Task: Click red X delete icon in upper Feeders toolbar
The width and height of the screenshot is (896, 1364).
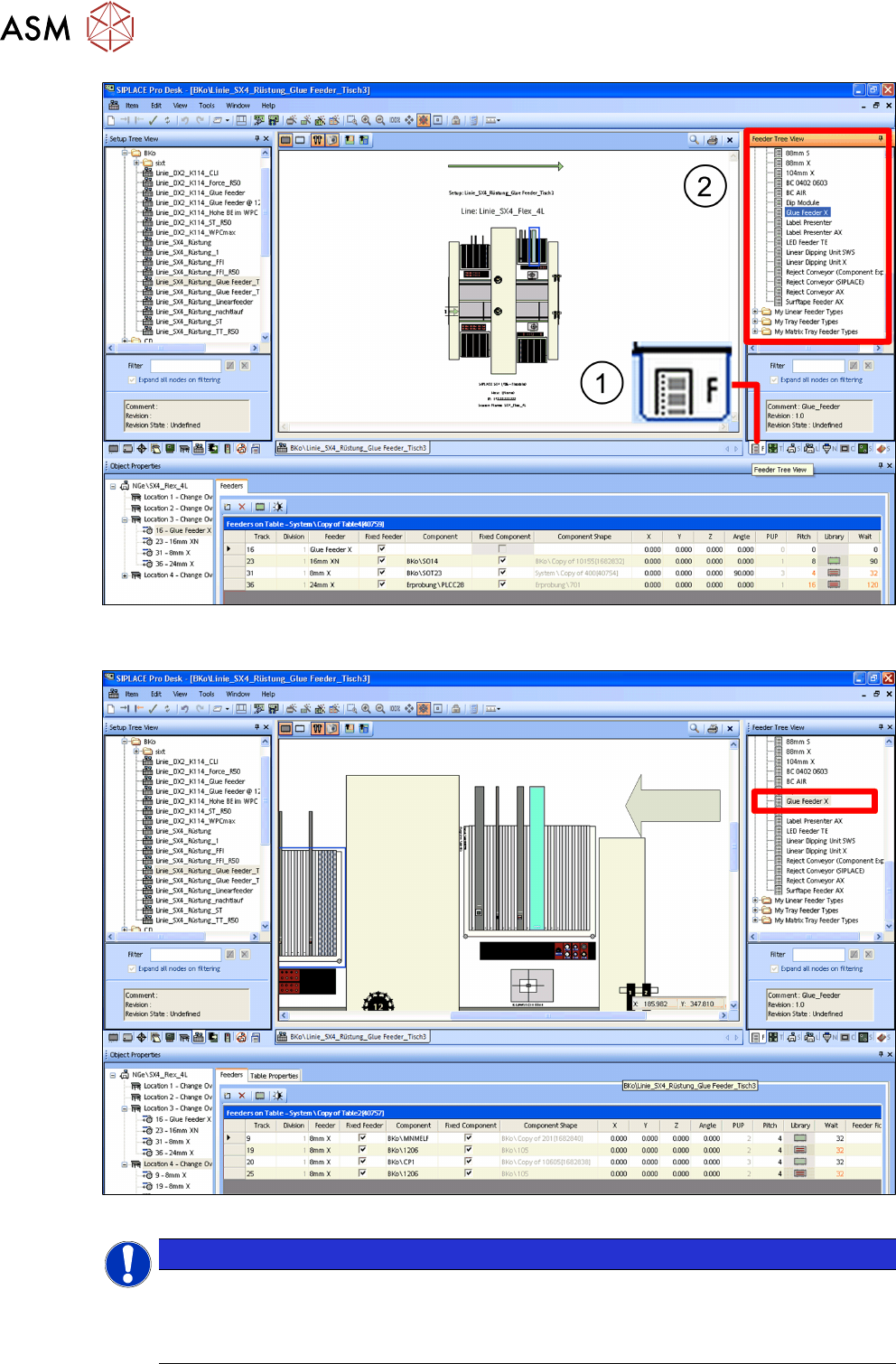Action: [x=242, y=507]
